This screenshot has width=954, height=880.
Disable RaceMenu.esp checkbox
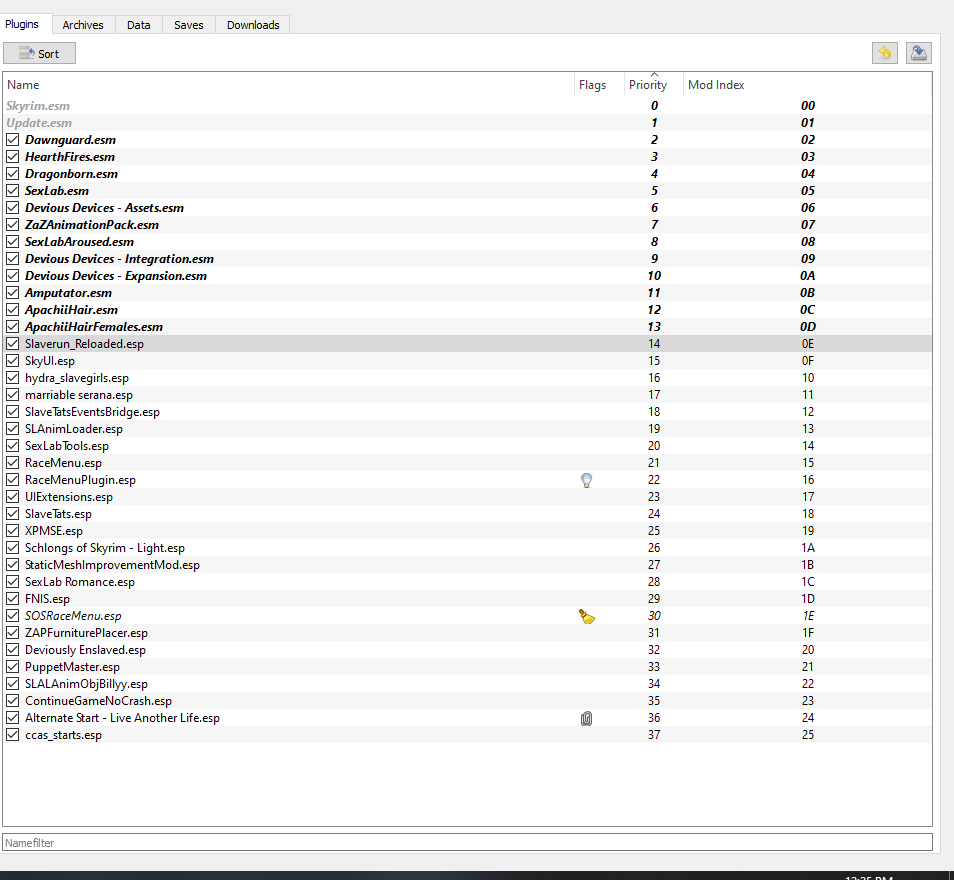[x=13, y=463]
